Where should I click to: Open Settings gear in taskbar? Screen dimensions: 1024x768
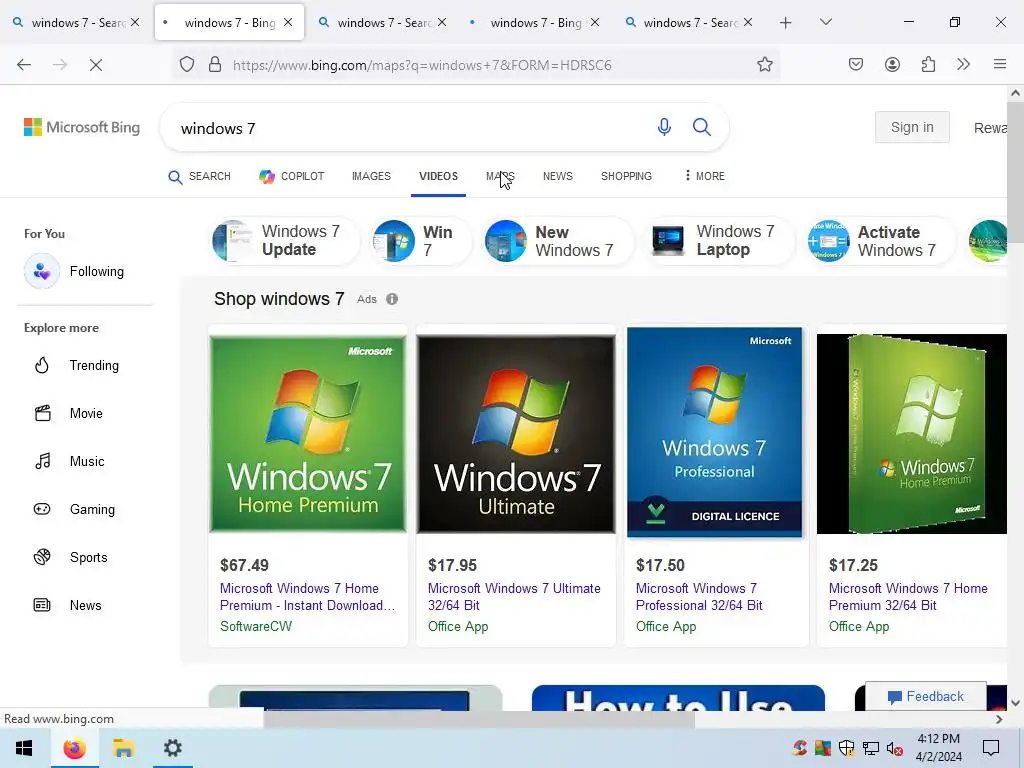(x=173, y=748)
